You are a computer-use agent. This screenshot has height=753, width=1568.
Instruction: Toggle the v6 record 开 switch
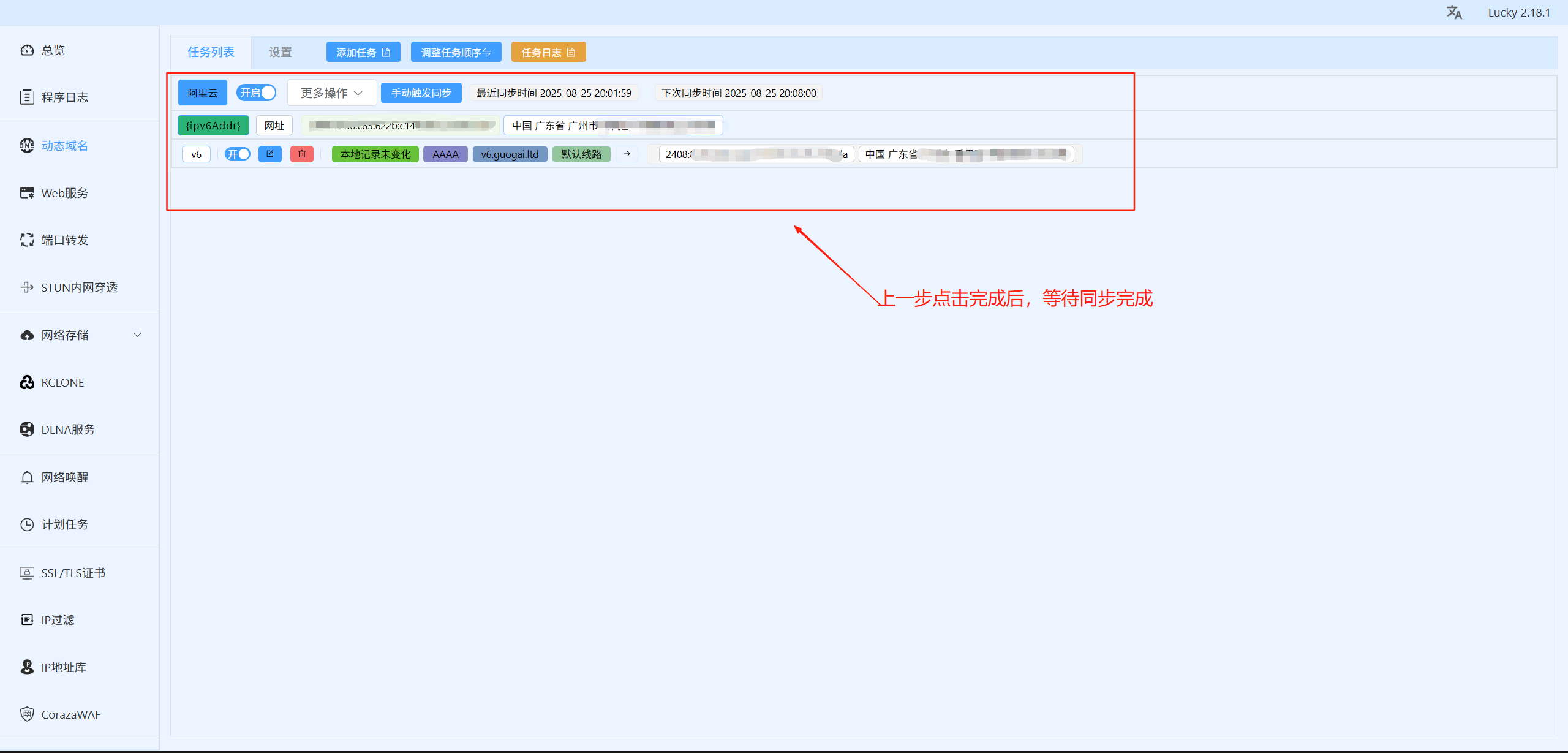click(238, 154)
